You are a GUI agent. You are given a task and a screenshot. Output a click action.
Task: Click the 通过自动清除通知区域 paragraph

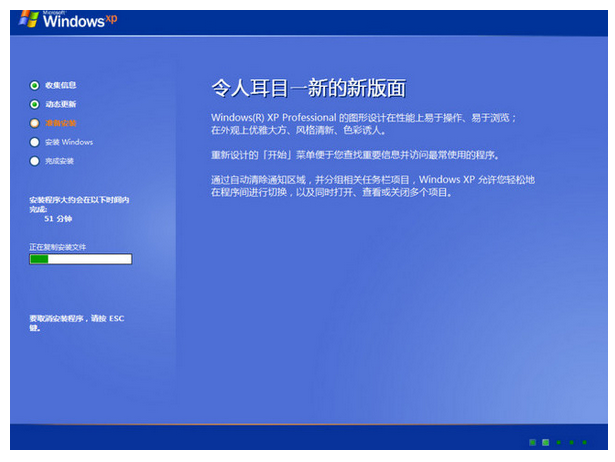[x=373, y=186]
